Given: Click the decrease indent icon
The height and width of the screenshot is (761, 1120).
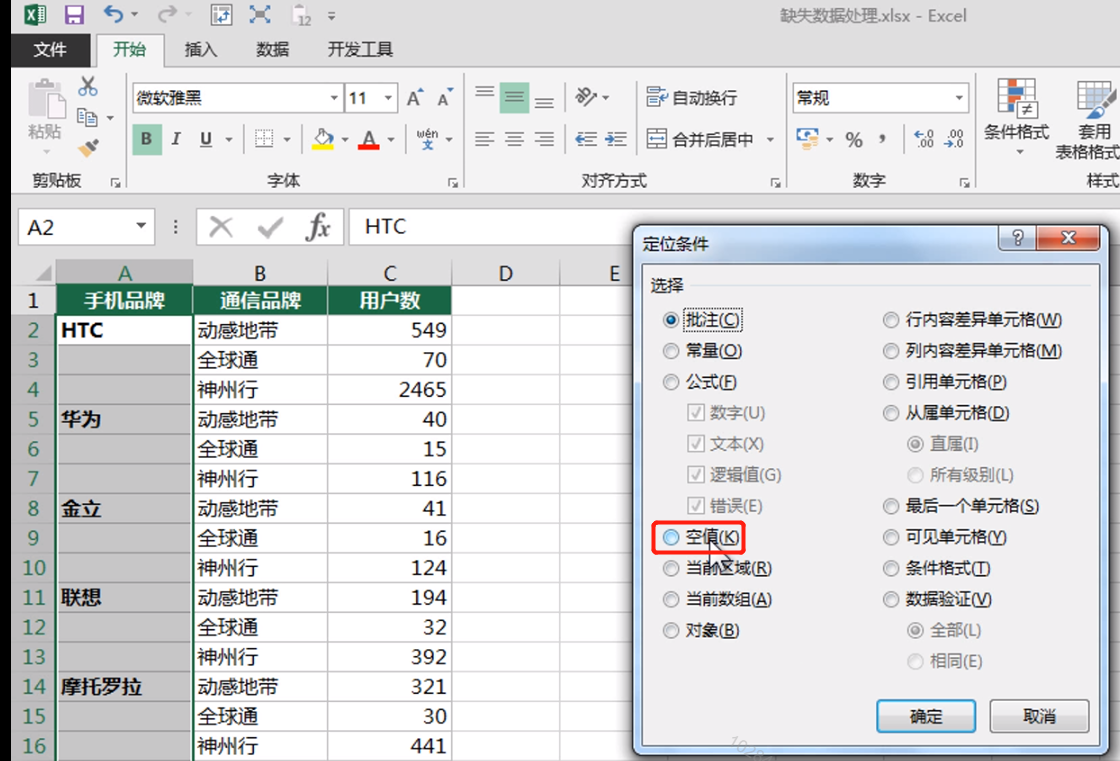Looking at the screenshot, I should (x=586, y=139).
